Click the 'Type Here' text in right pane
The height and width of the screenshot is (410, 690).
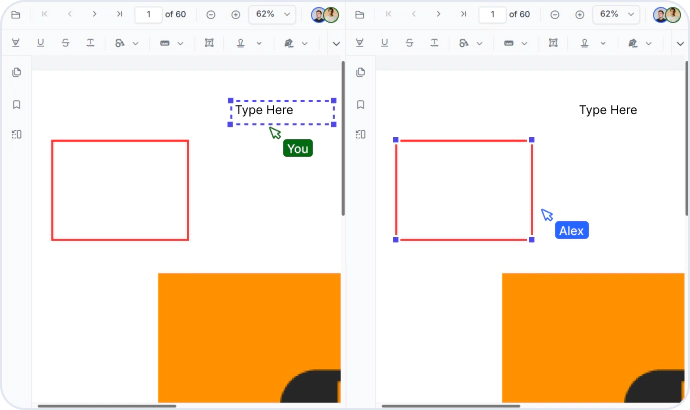pos(608,110)
